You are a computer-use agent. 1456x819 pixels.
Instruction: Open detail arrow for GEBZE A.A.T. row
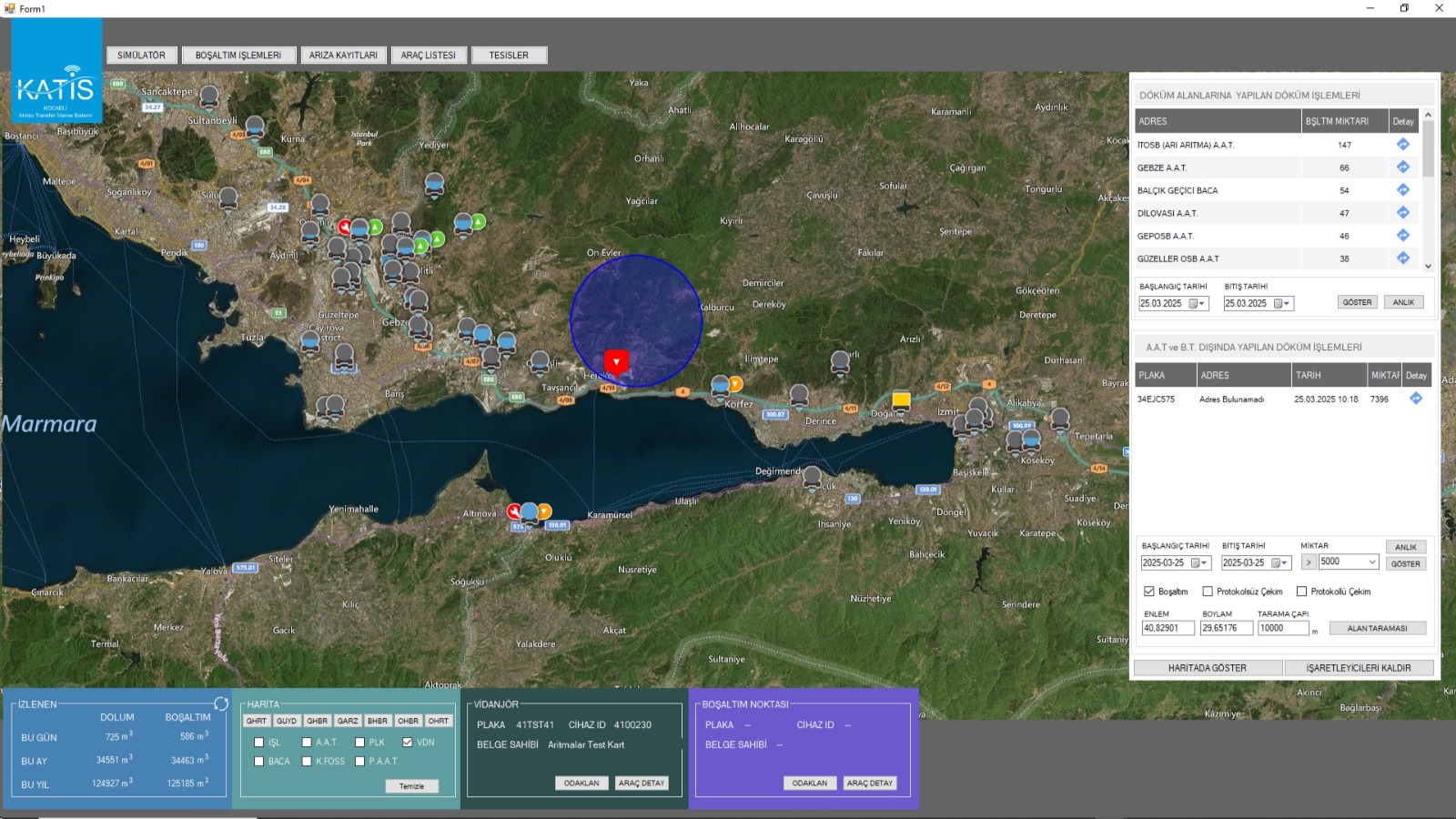[x=1402, y=167]
